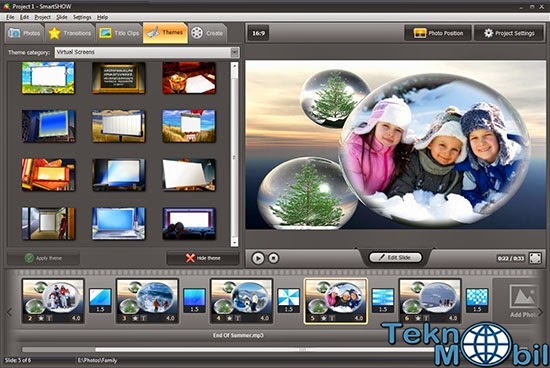Screen dimensions: 550x368
Task: Click the Photos tab camera icon
Action: point(14,33)
